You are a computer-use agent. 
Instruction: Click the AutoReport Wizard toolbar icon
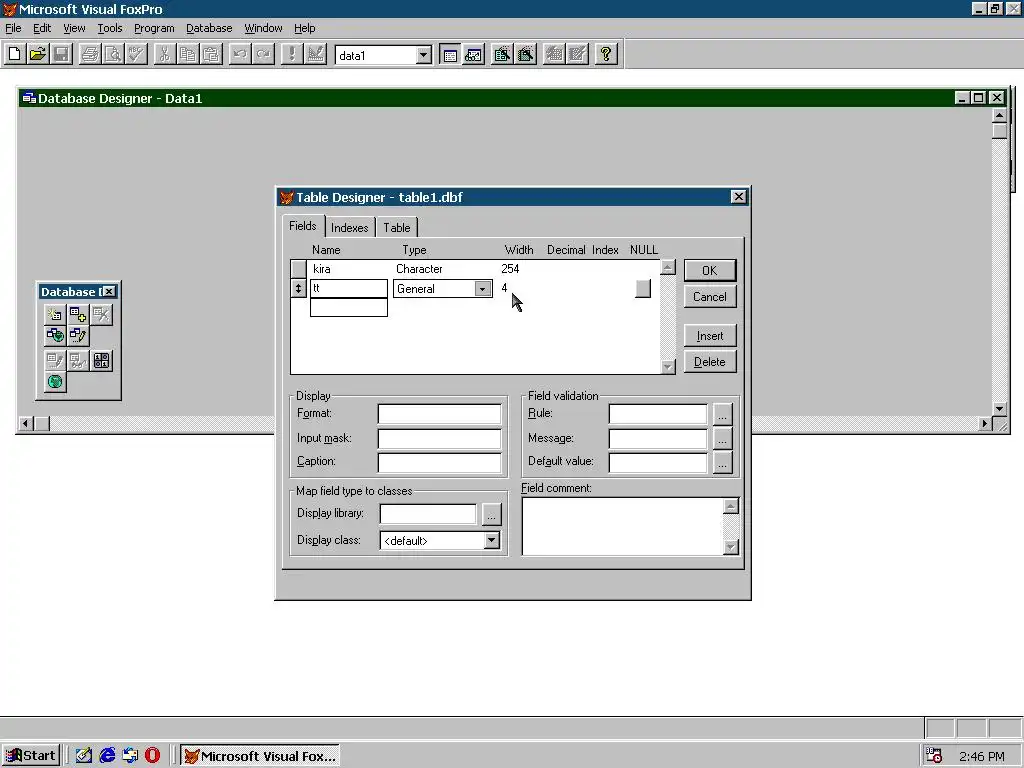577,54
